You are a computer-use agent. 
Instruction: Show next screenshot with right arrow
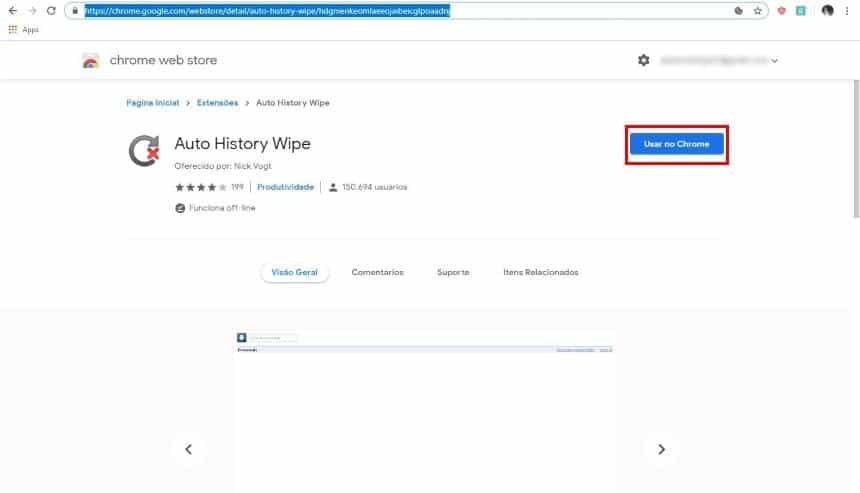coord(661,450)
